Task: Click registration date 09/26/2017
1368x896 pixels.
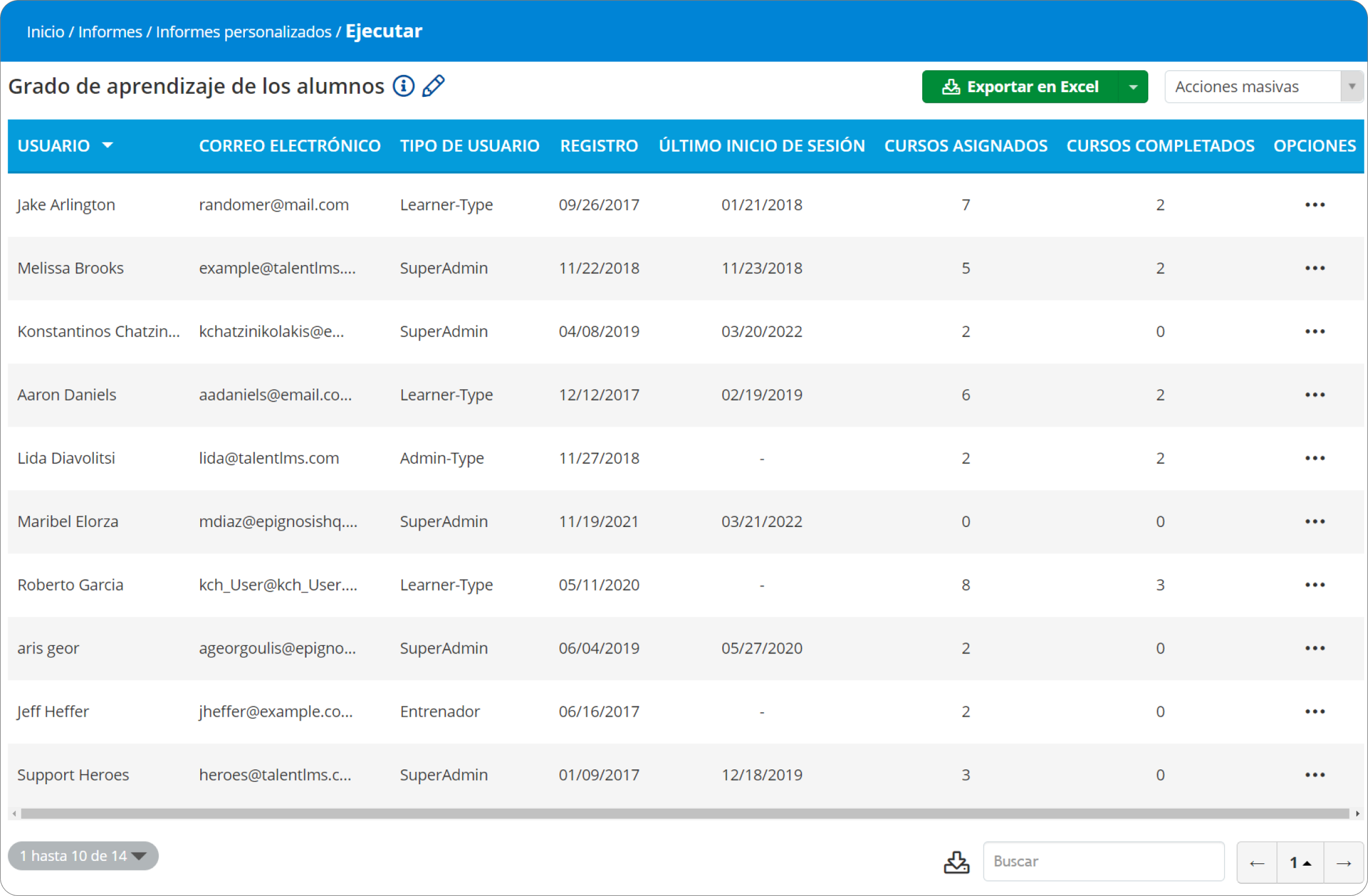Action: 599,205
